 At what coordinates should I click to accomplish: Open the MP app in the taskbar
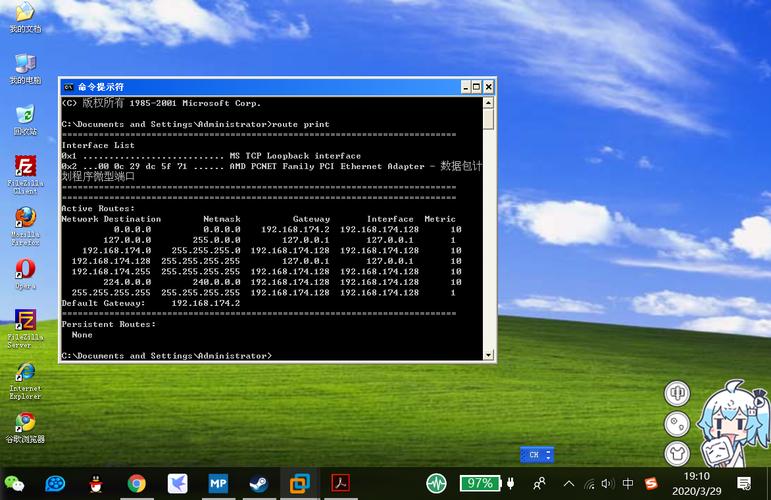pyautogui.click(x=218, y=484)
